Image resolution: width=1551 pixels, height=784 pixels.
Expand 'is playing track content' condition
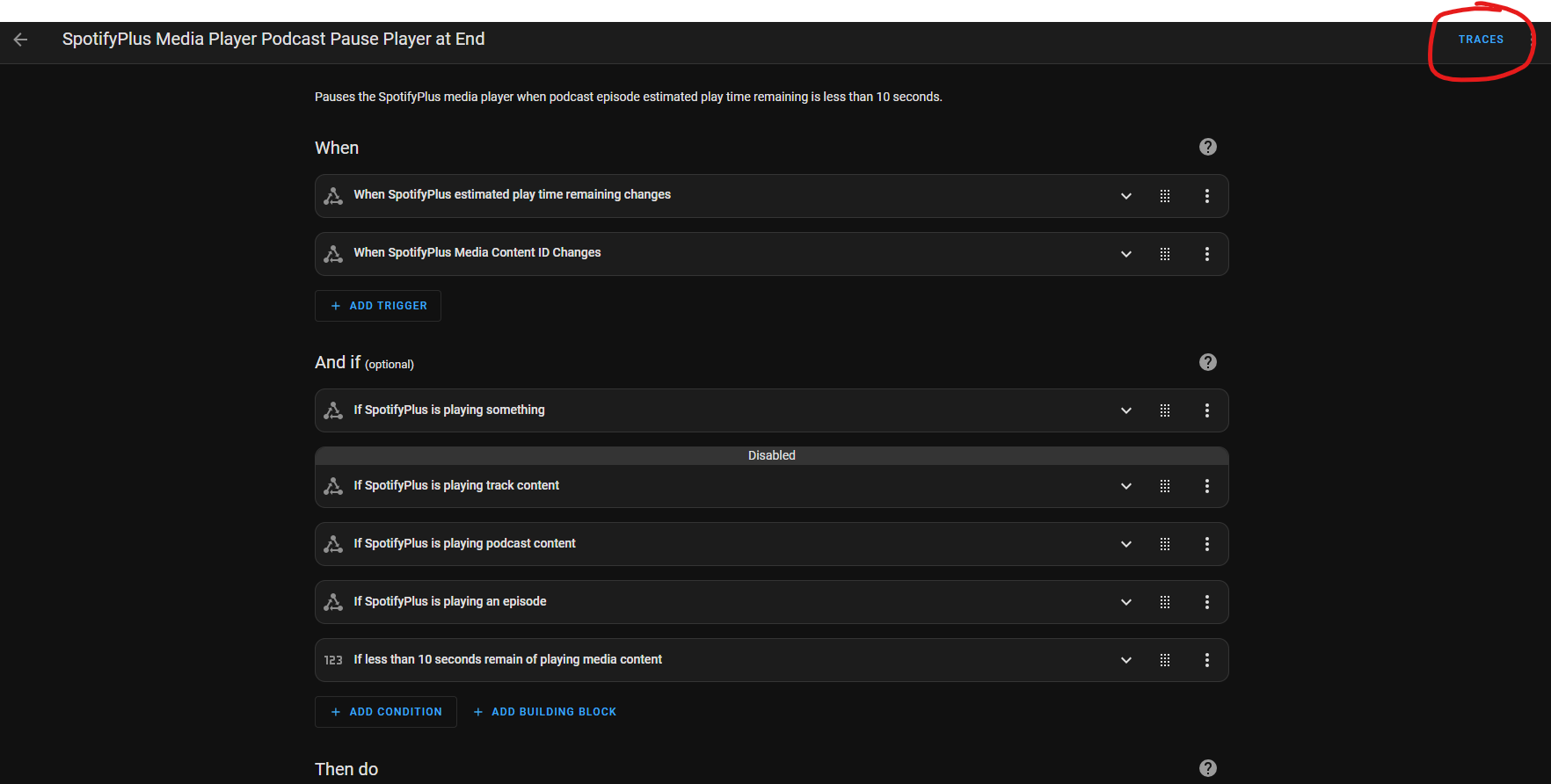pyautogui.click(x=1126, y=486)
